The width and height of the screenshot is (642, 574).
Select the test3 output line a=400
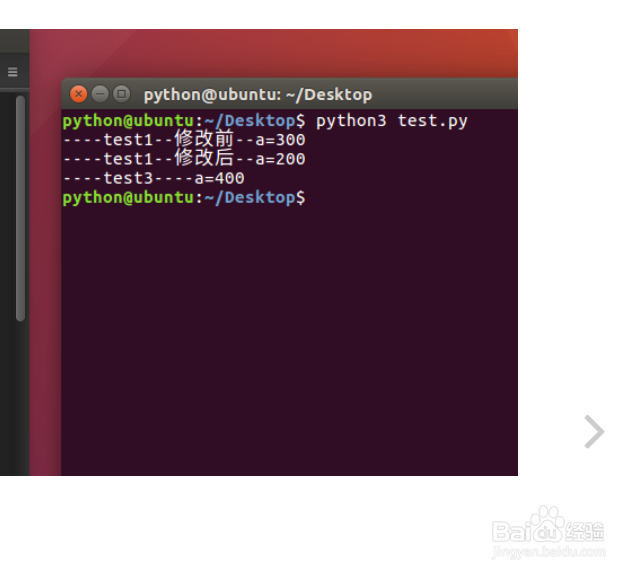tap(154, 178)
